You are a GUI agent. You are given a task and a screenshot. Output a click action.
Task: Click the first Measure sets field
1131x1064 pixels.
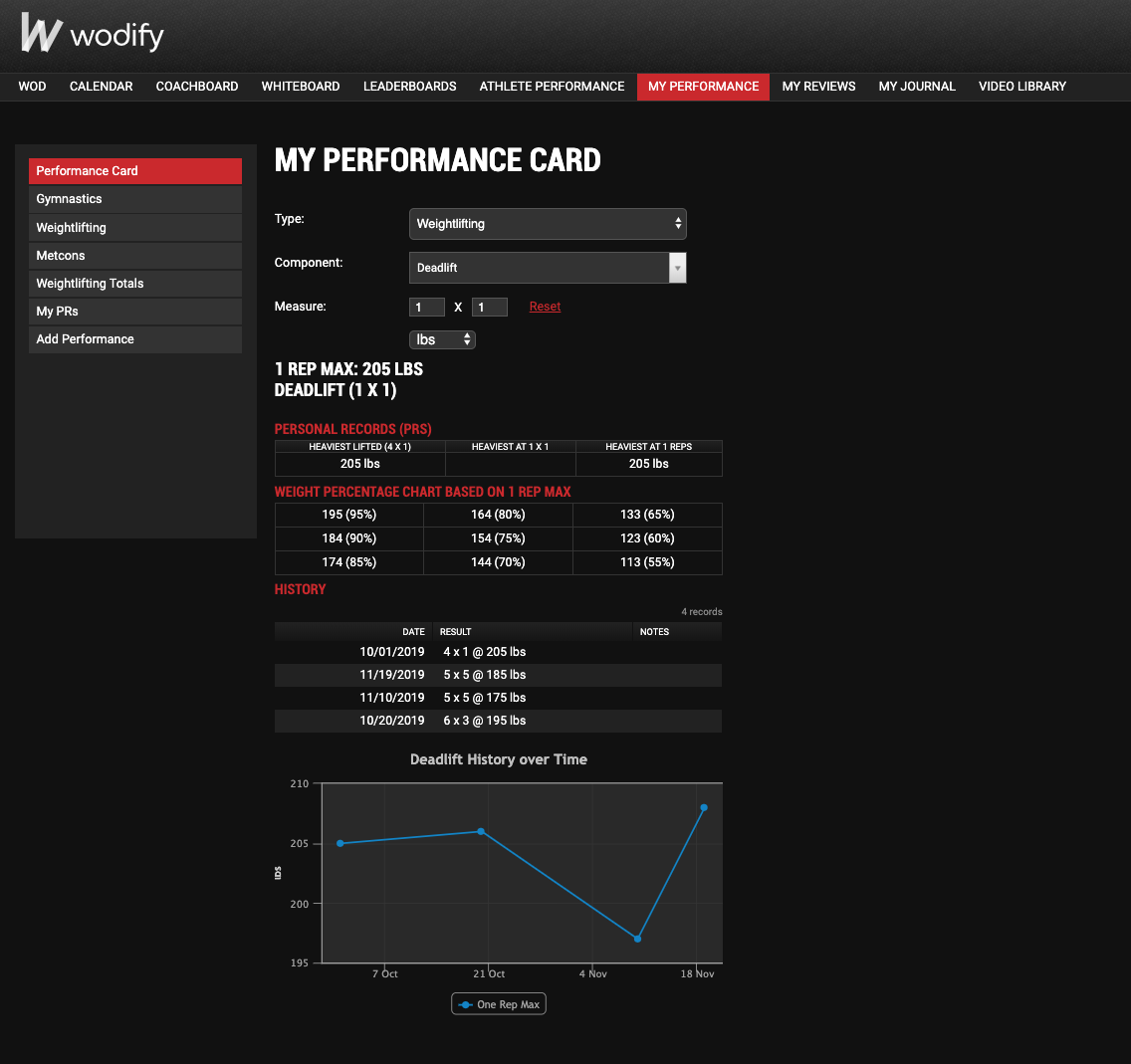pyautogui.click(x=427, y=308)
